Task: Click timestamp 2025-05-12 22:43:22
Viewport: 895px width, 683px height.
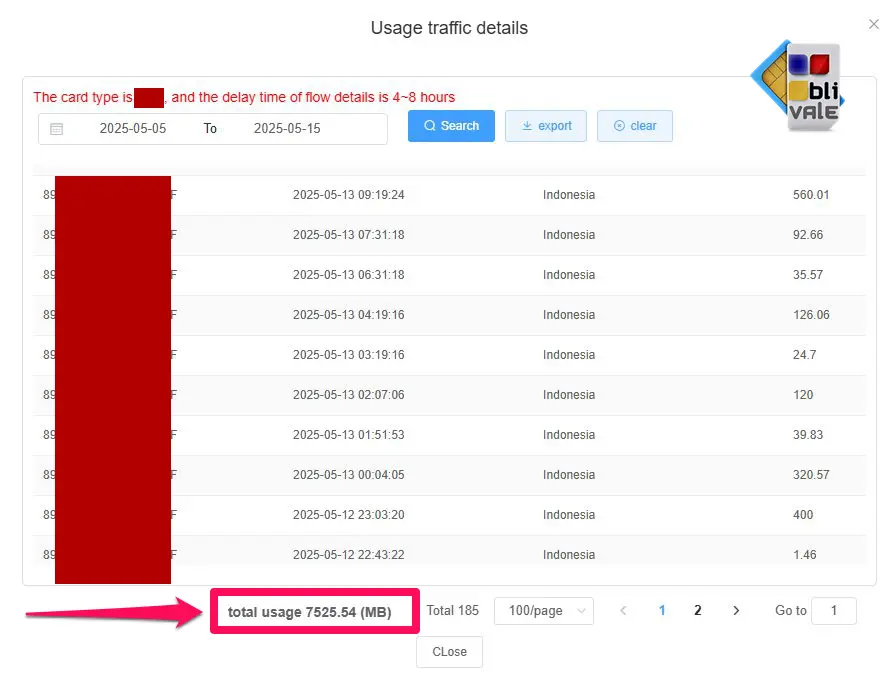Action: (348, 555)
